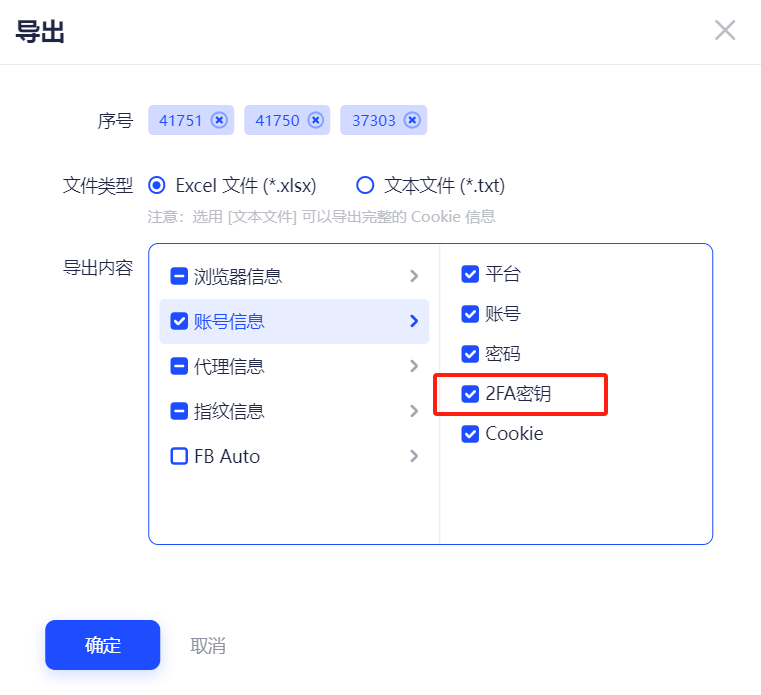The height and width of the screenshot is (695, 761).
Task: Select Excel 文件 (*.xlsx) radio option
Action: click(x=157, y=185)
